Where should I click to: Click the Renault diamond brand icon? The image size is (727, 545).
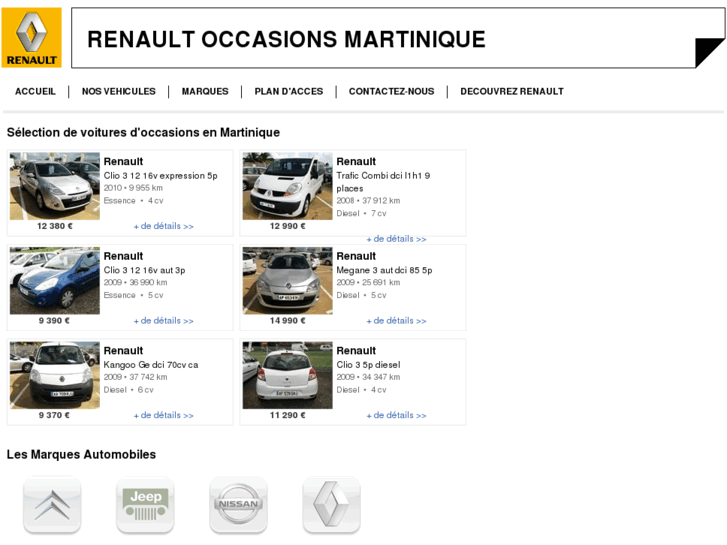(331, 505)
